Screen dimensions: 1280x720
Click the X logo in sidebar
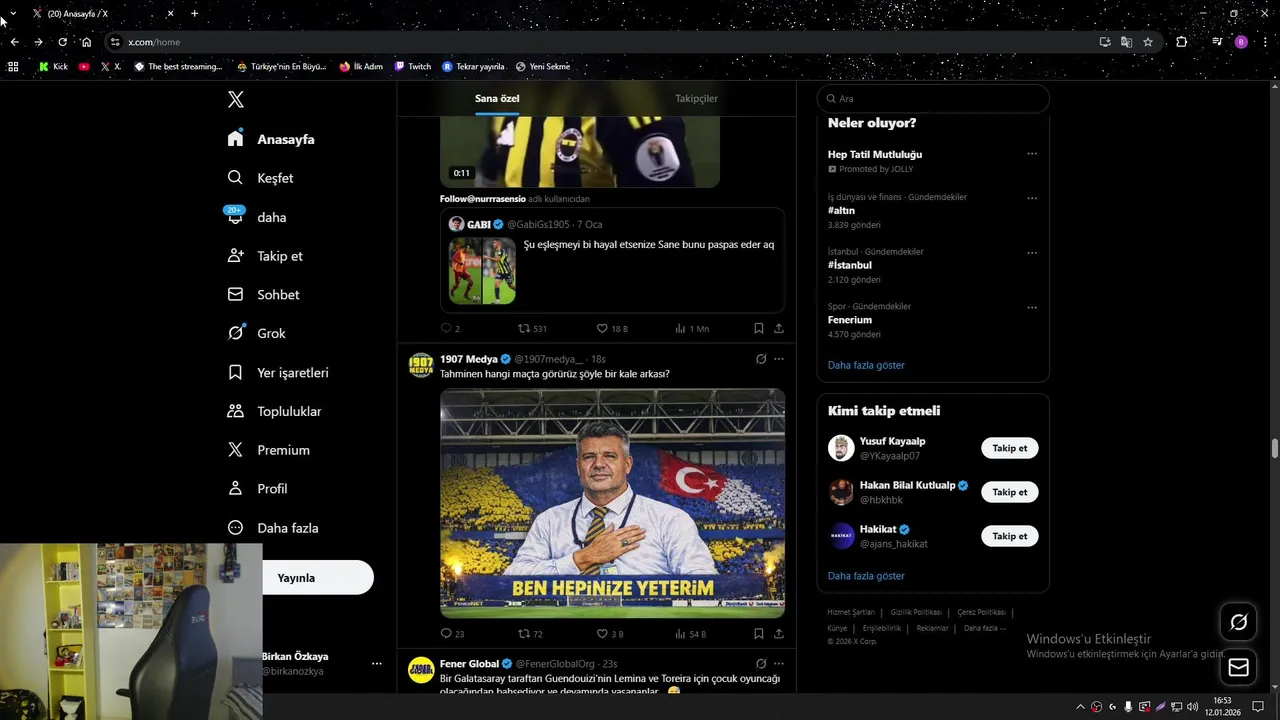pyautogui.click(x=236, y=99)
